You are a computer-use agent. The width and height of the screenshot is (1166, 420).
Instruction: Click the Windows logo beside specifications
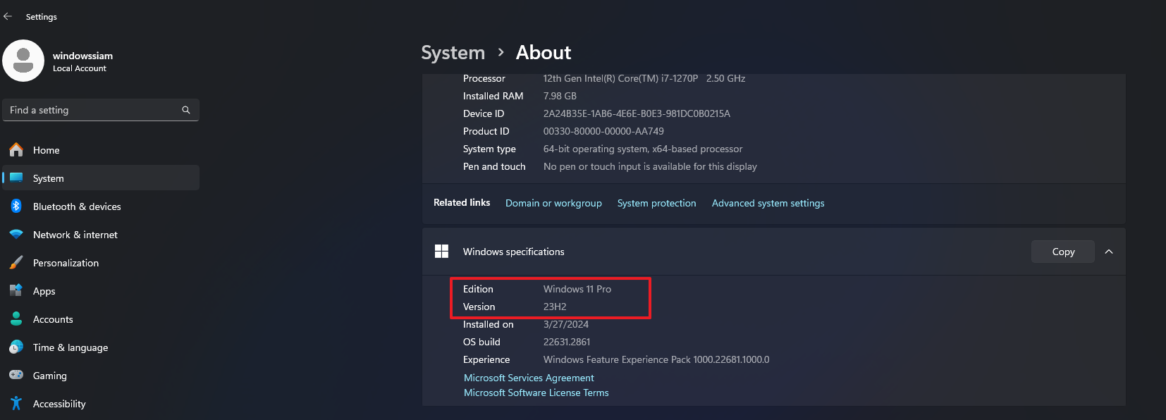[x=442, y=251]
